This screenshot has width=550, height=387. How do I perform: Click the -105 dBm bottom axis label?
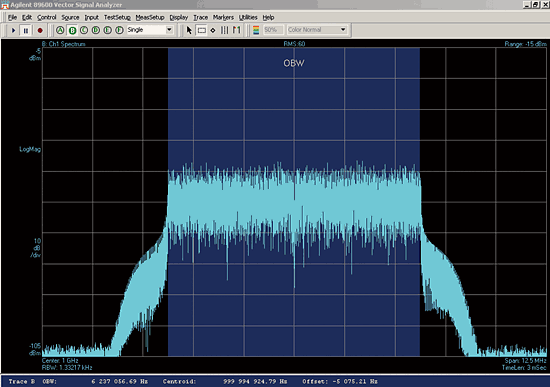pyautogui.click(x=35, y=349)
